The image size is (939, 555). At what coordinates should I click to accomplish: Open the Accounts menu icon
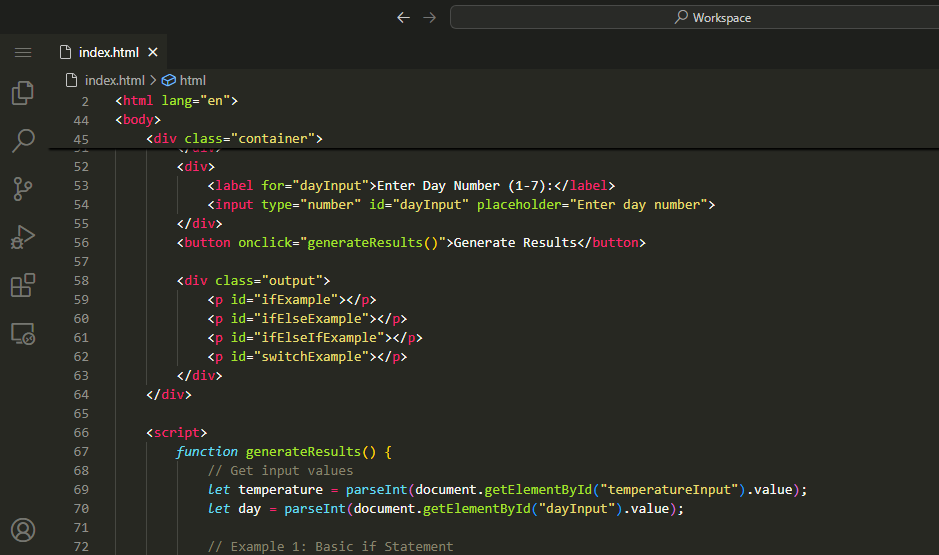point(23,530)
